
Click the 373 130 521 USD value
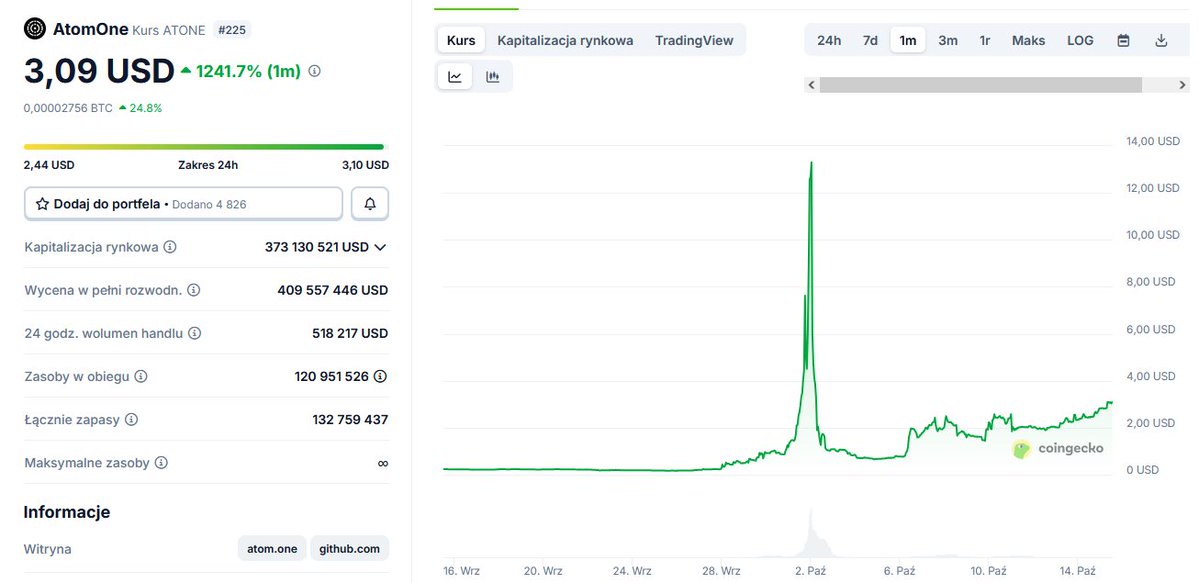pos(317,247)
